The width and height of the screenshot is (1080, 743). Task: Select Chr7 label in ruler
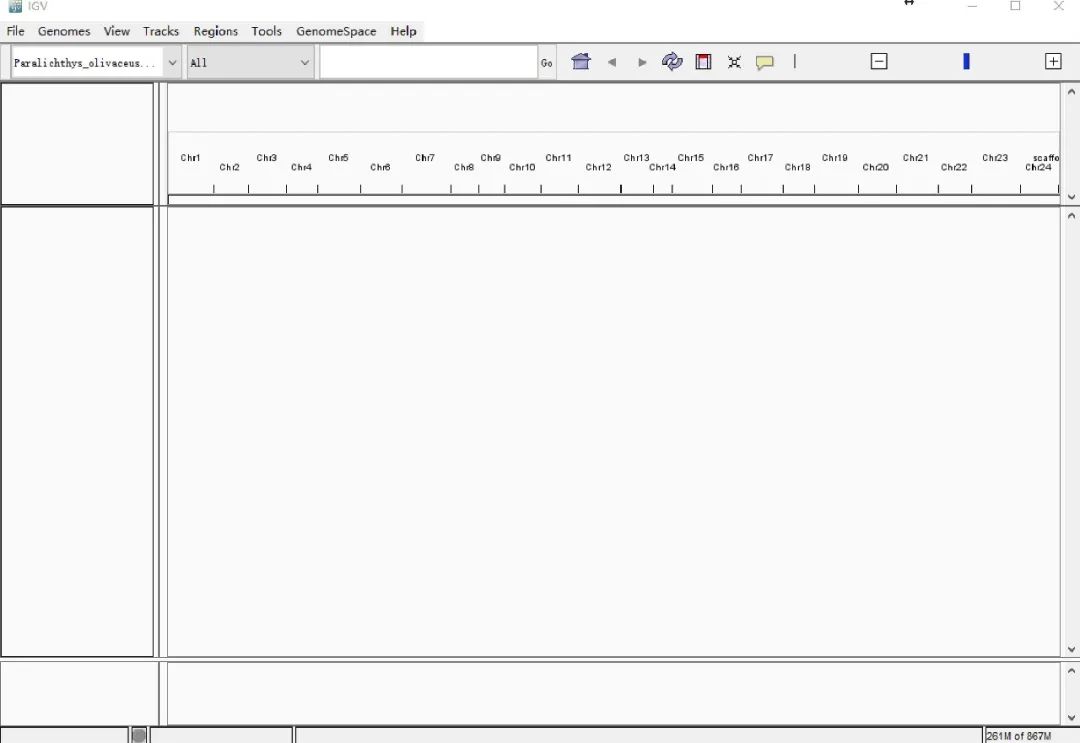(x=425, y=158)
